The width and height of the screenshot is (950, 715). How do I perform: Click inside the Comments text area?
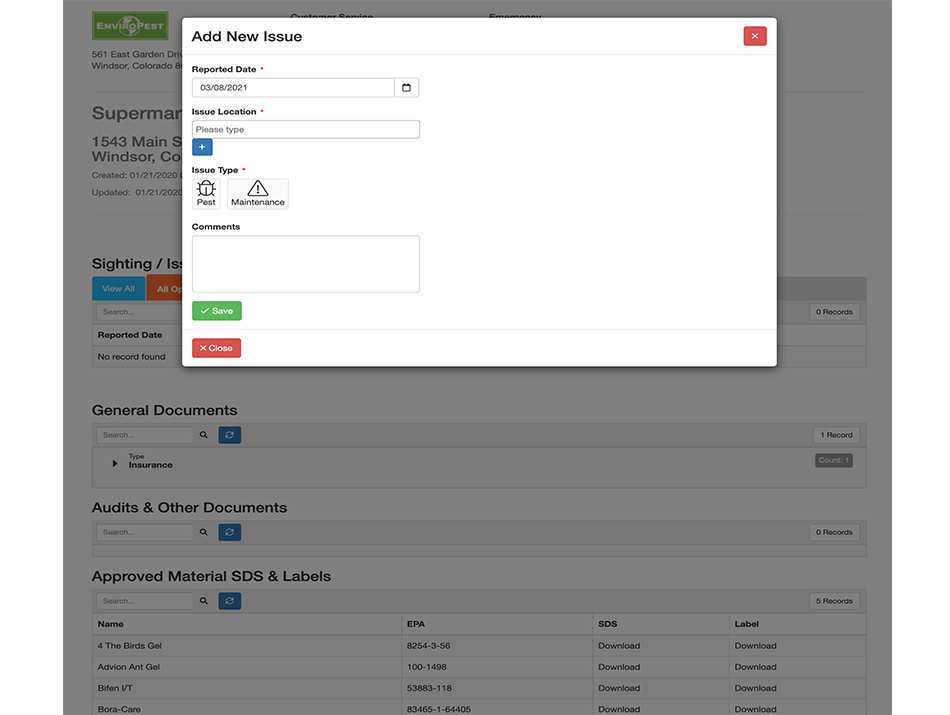(305, 264)
